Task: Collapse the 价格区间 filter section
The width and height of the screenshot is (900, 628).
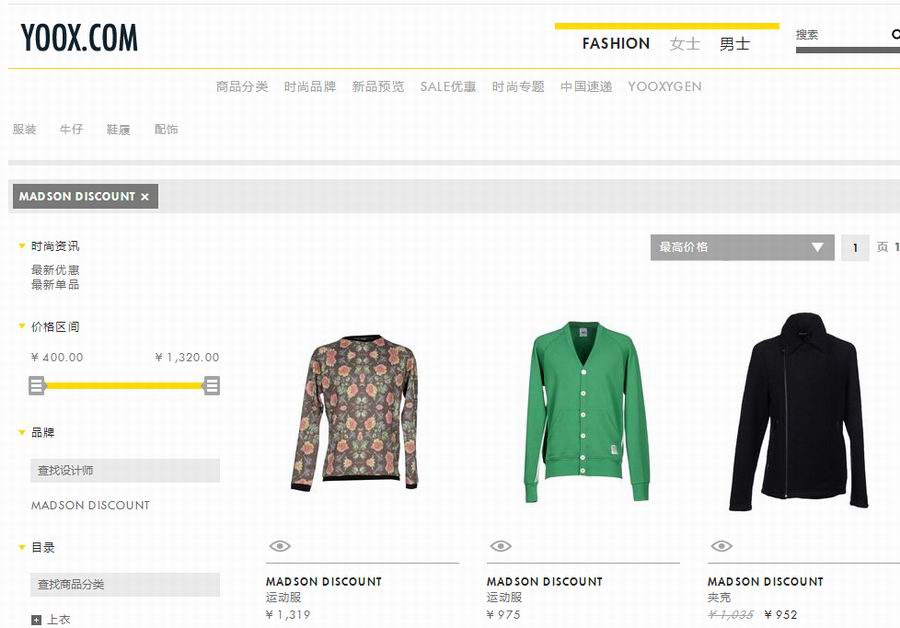Action: [22, 327]
